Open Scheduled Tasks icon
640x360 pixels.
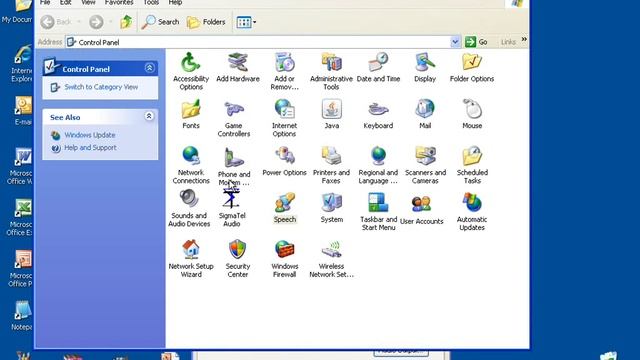coord(472,156)
